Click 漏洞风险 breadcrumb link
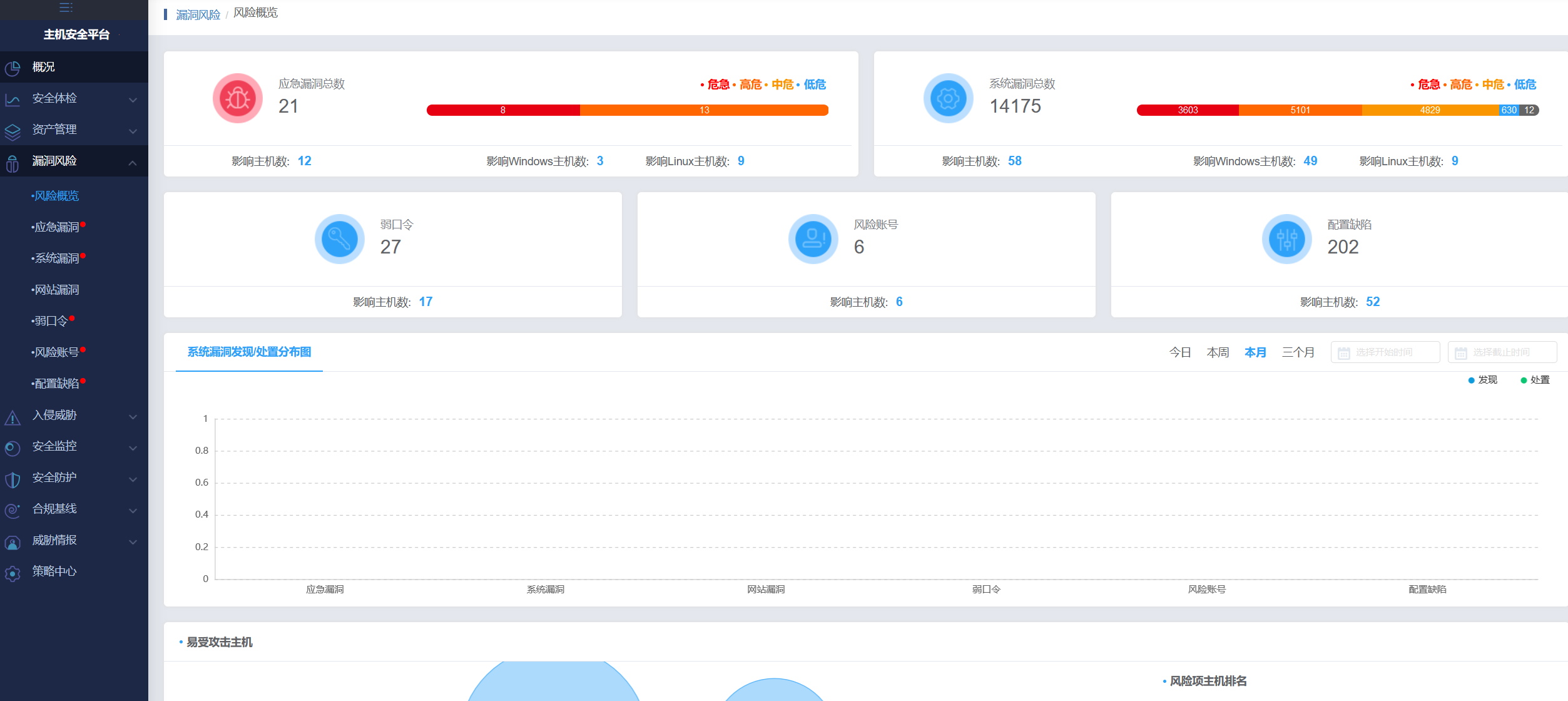Image resolution: width=1568 pixels, height=701 pixels. (x=198, y=14)
